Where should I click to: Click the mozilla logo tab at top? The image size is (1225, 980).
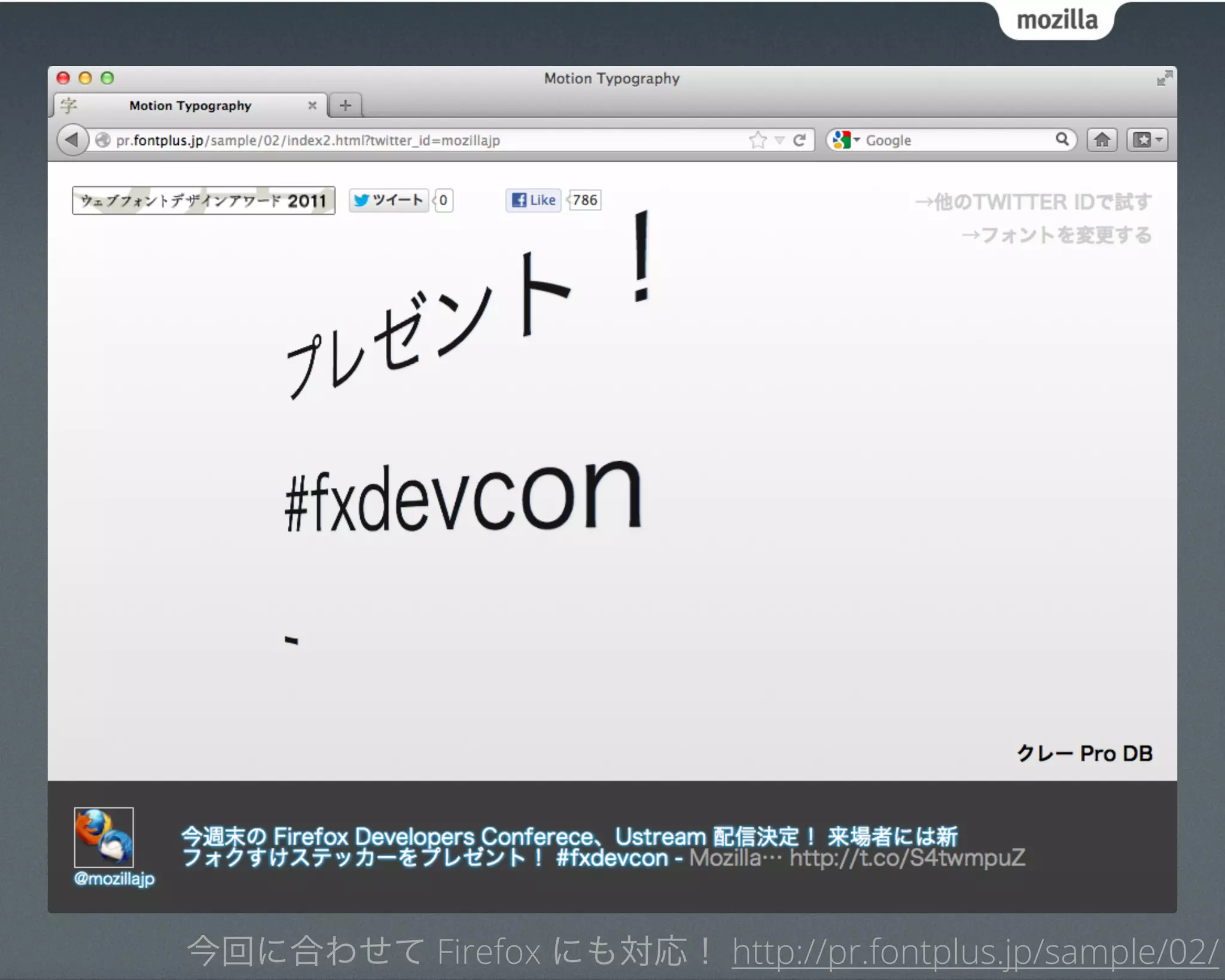coord(1057,20)
